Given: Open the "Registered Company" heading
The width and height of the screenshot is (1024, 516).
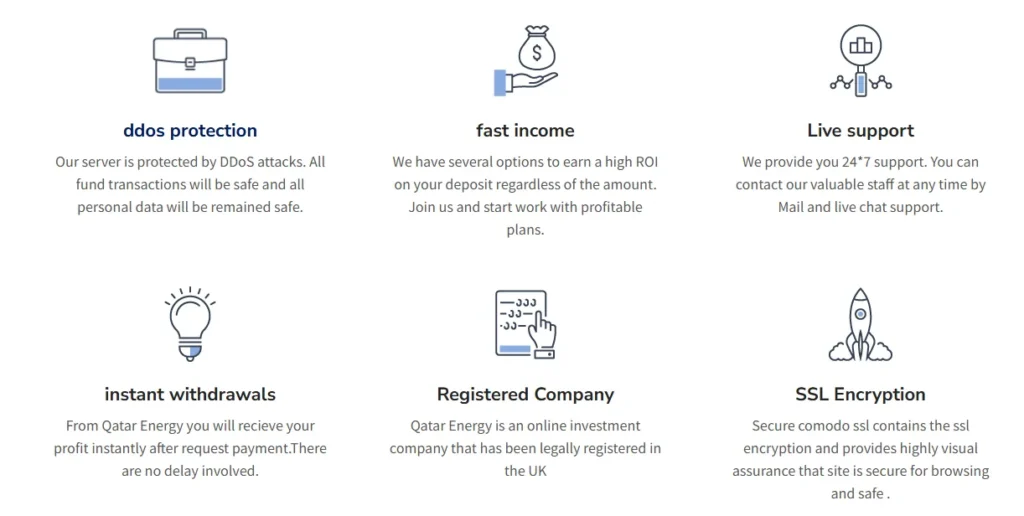Looking at the screenshot, I should 525,394.
